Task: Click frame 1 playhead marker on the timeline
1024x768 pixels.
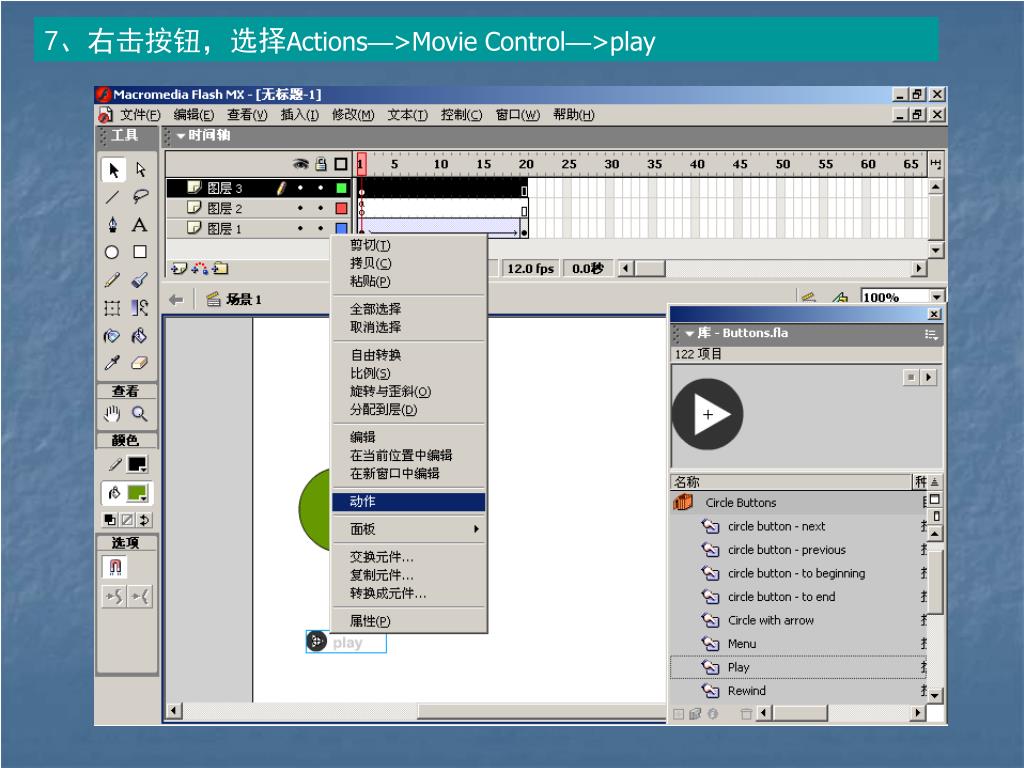Action: [361, 164]
